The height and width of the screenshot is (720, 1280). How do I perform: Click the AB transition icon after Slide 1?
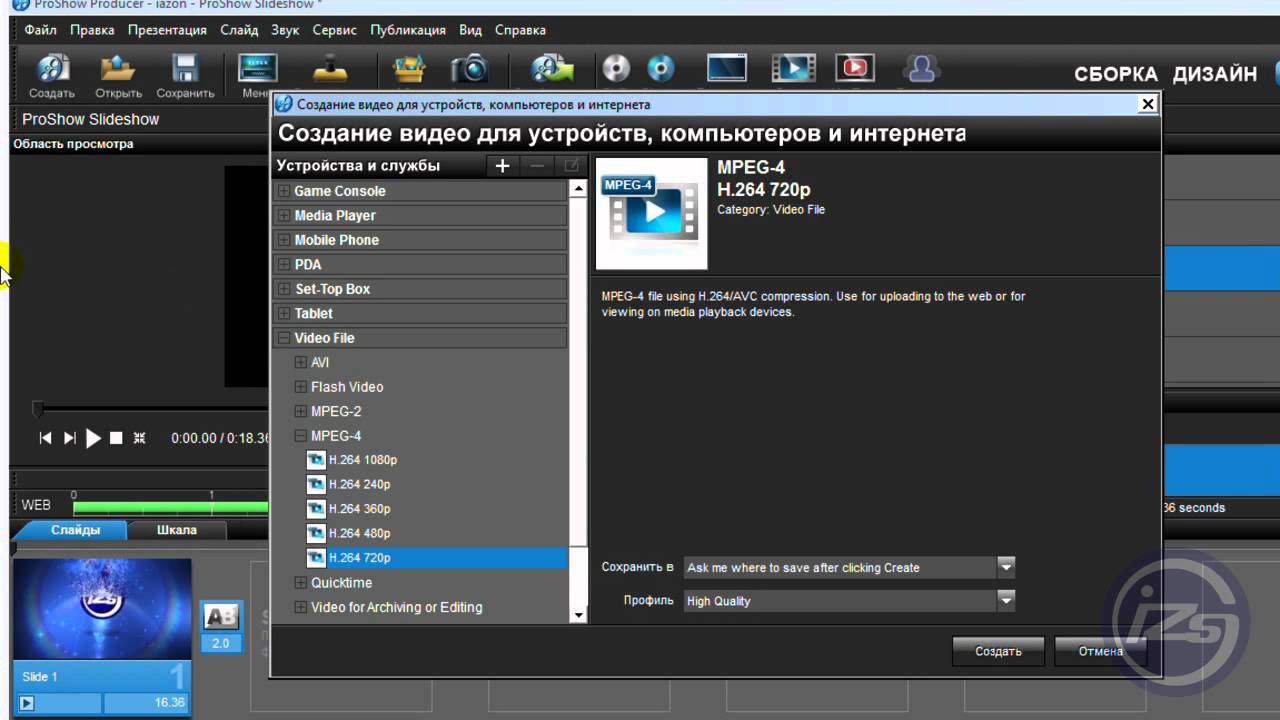pyautogui.click(x=221, y=617)
